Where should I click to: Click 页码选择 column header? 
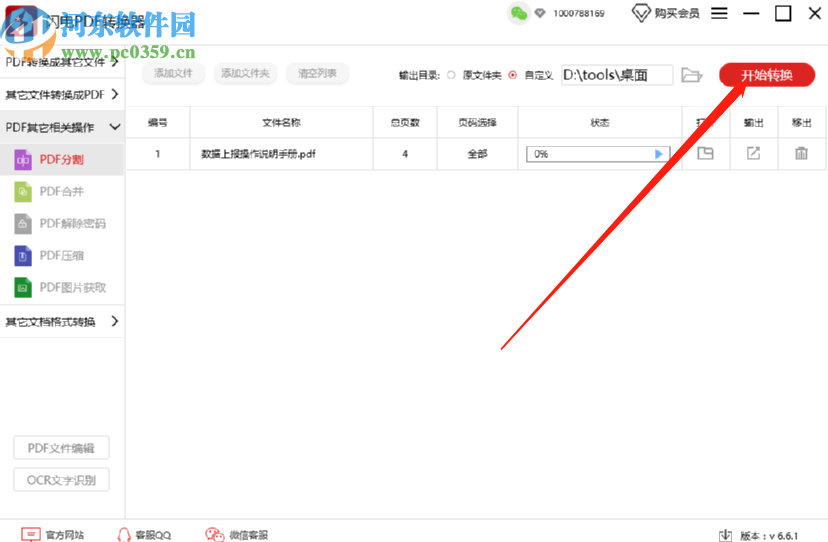pos(477,123)
